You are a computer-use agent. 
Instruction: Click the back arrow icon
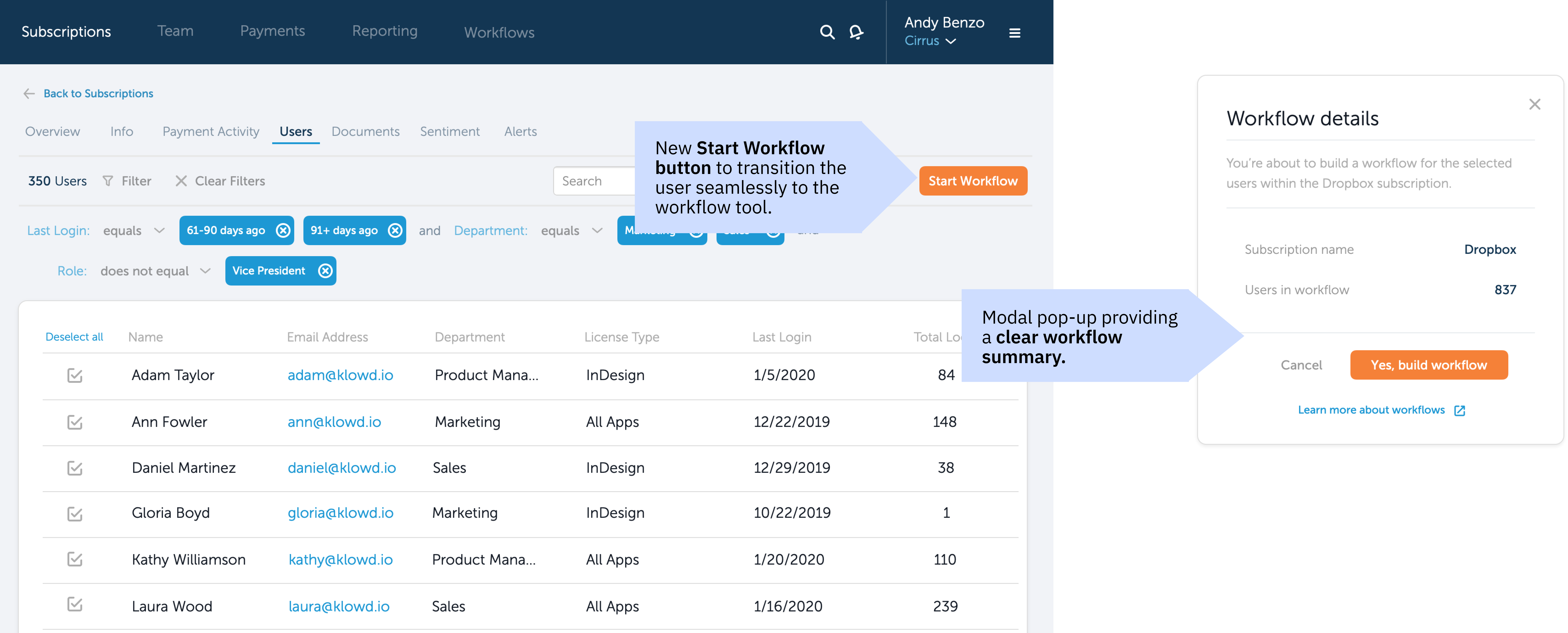pyautogui.click(x=29, y=94)
